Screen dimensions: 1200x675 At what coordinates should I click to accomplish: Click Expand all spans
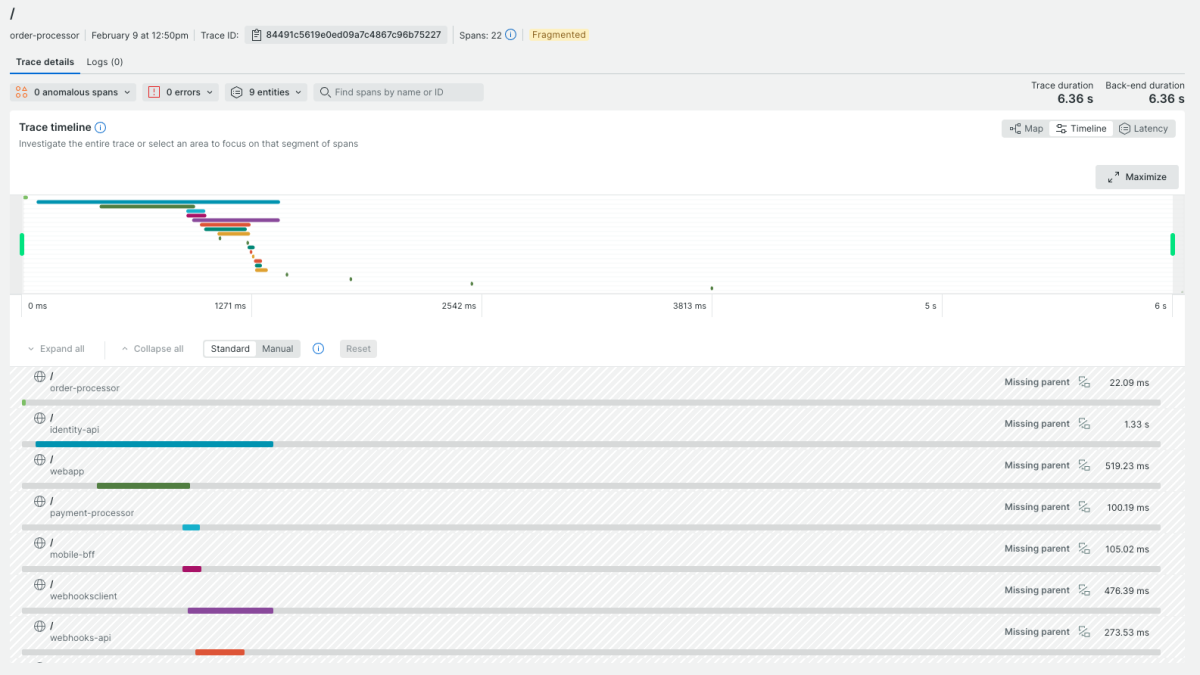(56, 349)
